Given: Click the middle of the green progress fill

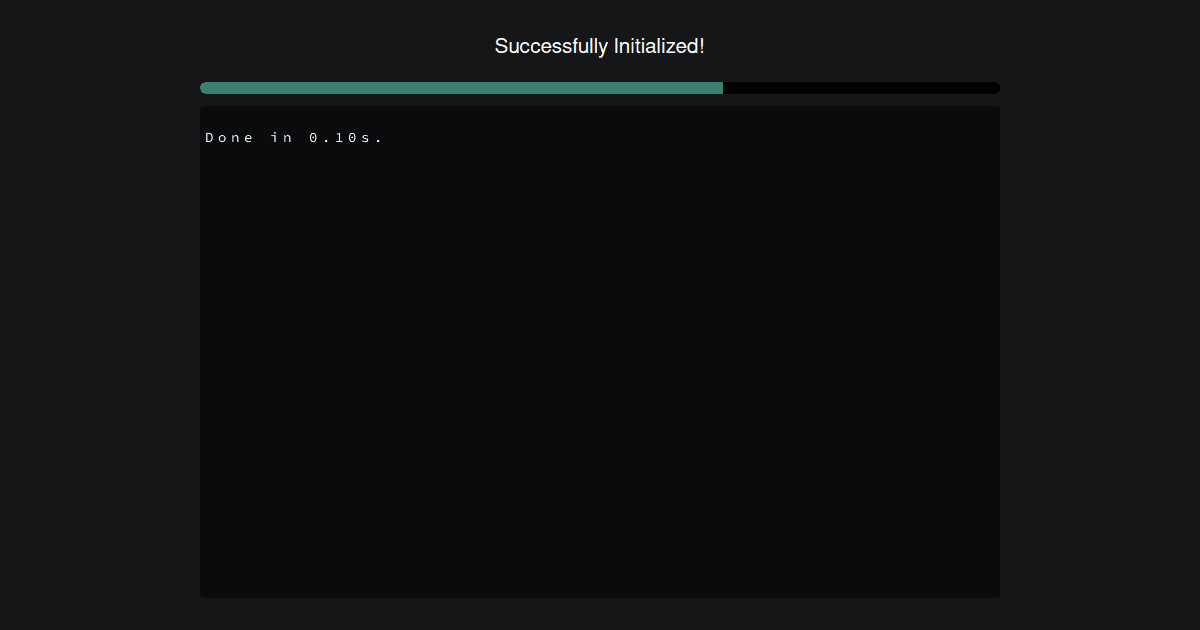Looking at the screenshot, I should (x=461, y=88).
